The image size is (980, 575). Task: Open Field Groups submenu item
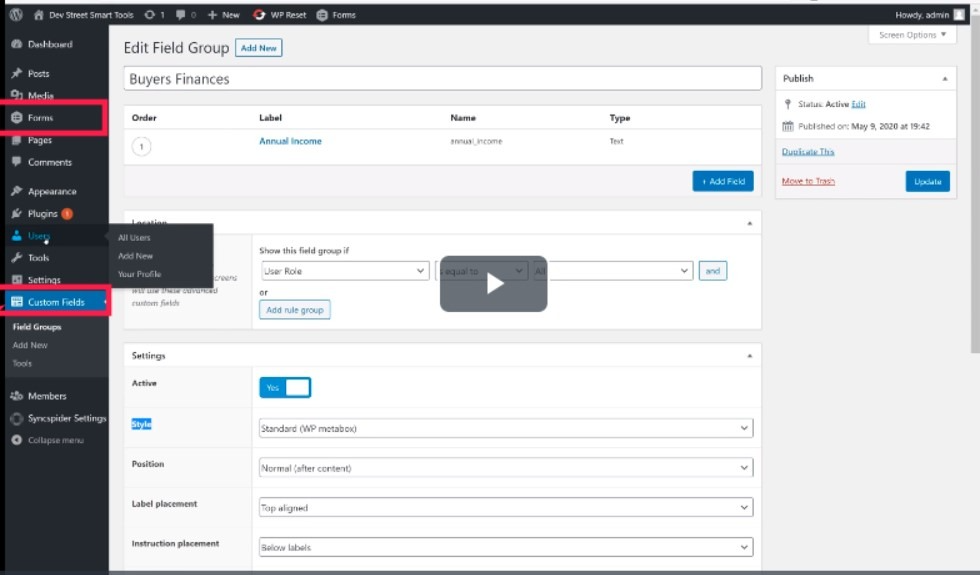point(37,327)
